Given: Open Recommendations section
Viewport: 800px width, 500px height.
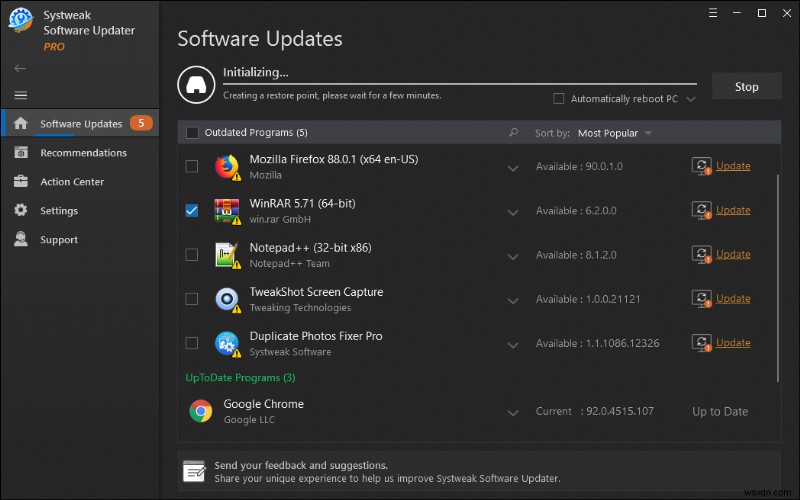Looking at the screenshot, I should (x=80, y=152).
